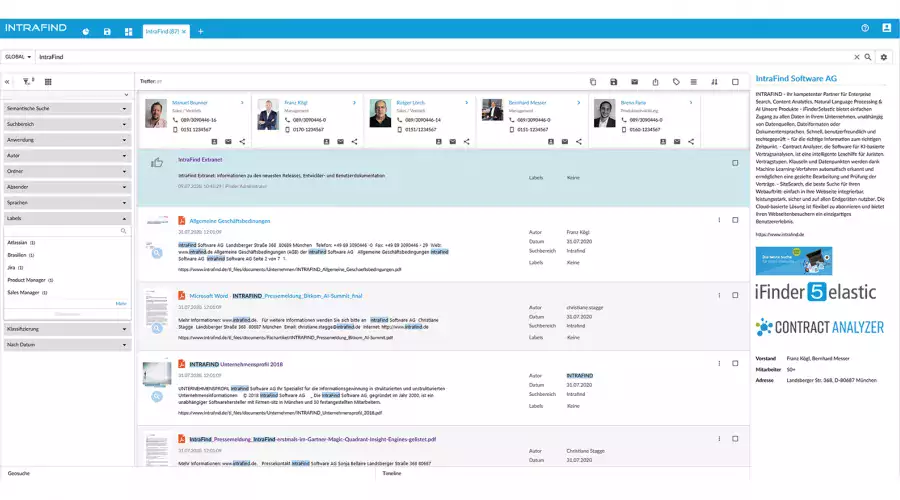Open Manuel Brunner's profile name link
900x500 pixels.
[x=189, y=103]
